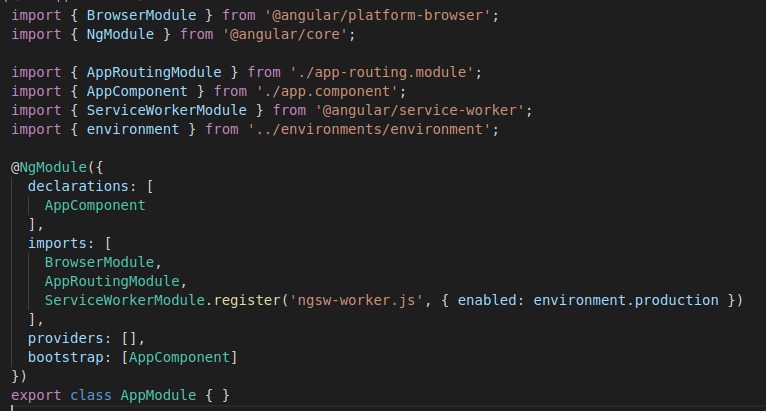Click 'BrowserModule' in the imports array
Image resolution: width=766 pixels, height=411 pixels.
pyautogui.click(x=100, y=262)
